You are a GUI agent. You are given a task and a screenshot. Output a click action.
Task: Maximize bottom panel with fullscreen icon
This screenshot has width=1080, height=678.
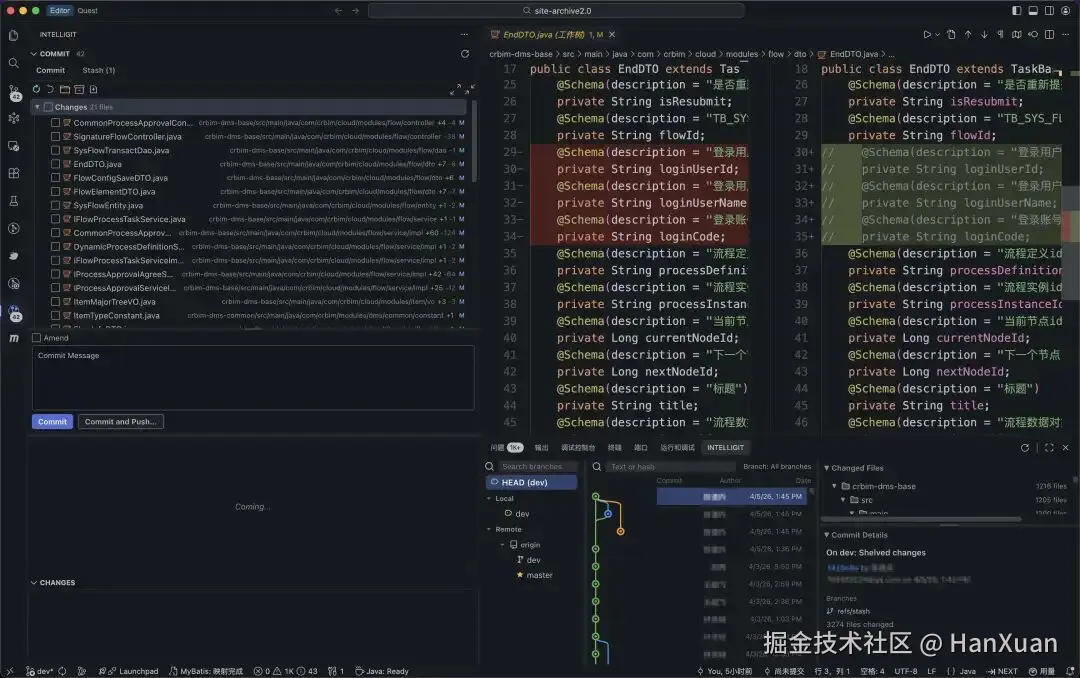click(1049, 448)
